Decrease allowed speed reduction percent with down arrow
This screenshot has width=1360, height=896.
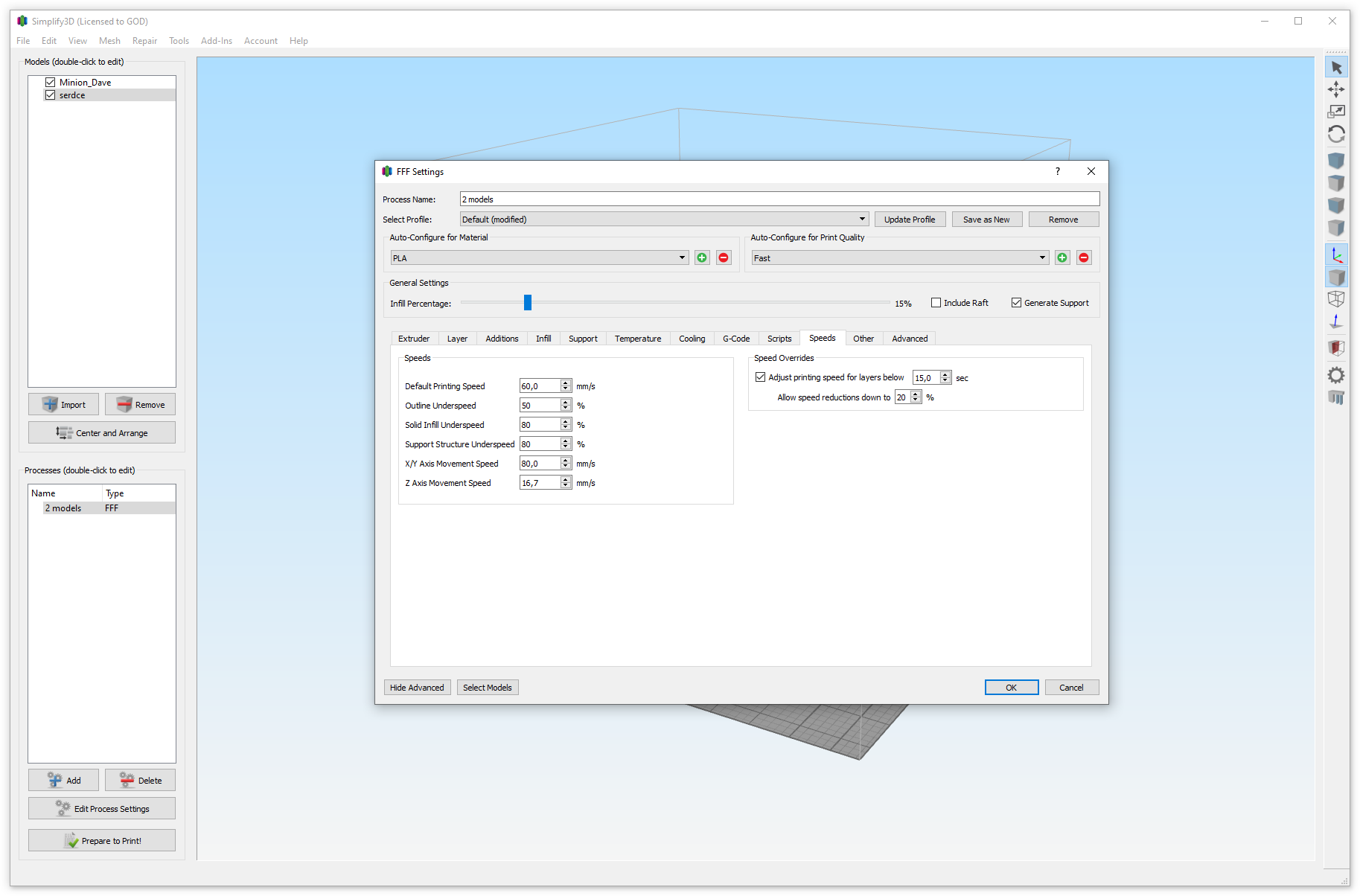tap(916, 400)
